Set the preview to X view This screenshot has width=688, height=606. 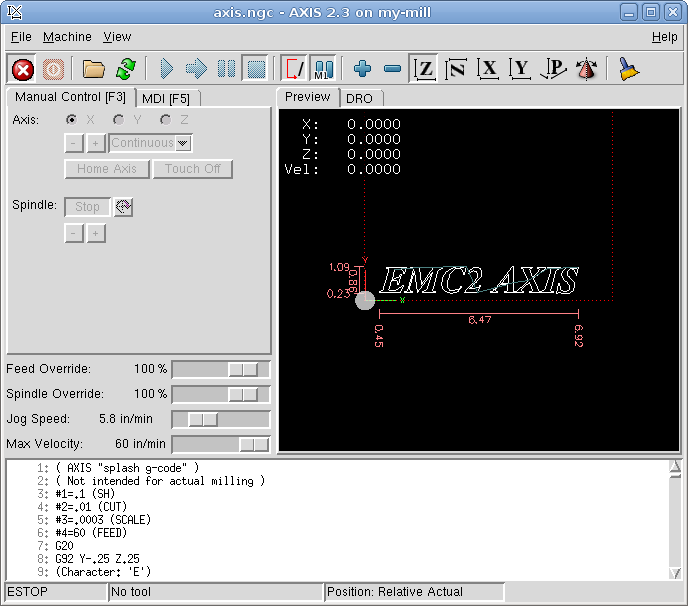(x=488, y=69)
